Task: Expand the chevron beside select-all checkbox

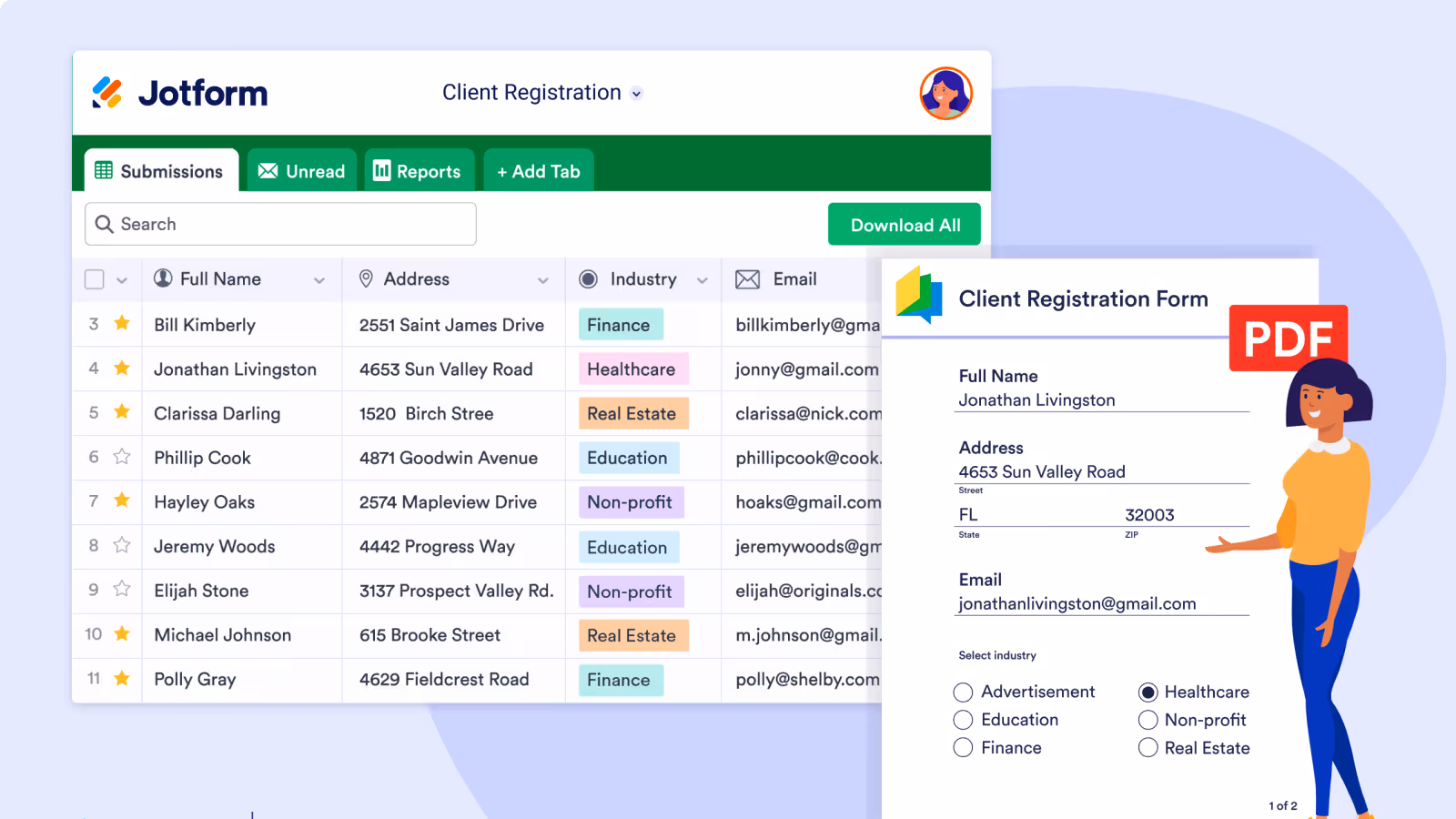Action: (122, 280)
